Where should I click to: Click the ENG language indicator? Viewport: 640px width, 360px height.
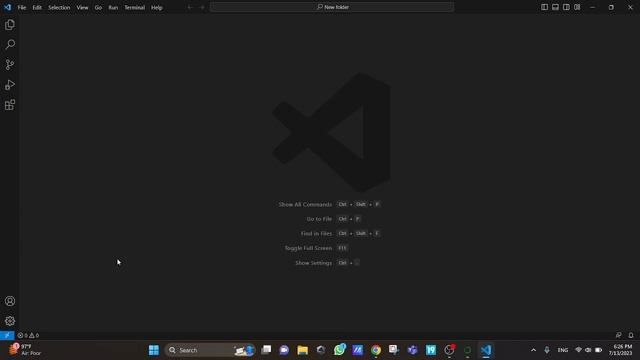(x=562, y=350)
